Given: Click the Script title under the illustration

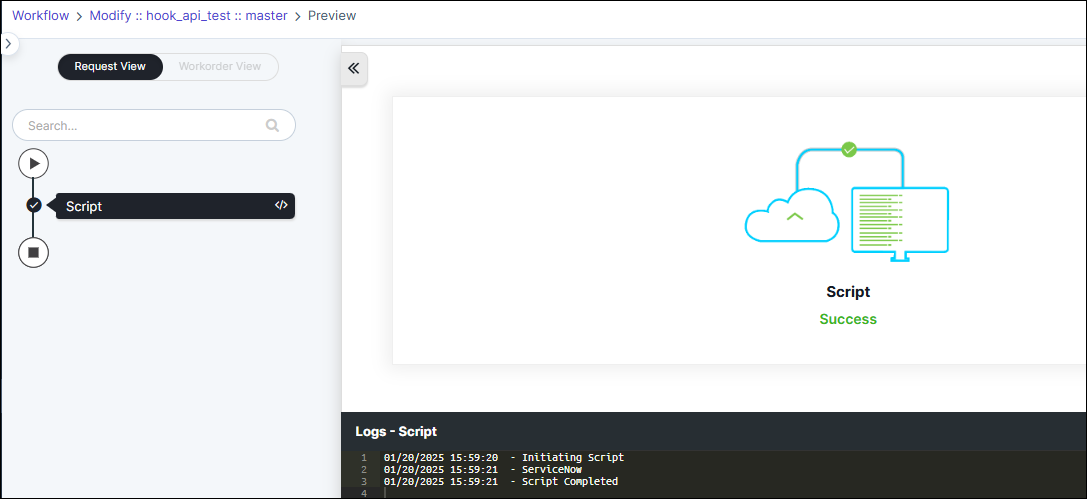Looking at the screenshot, I should pyautogui.click(x=848, y=292).
